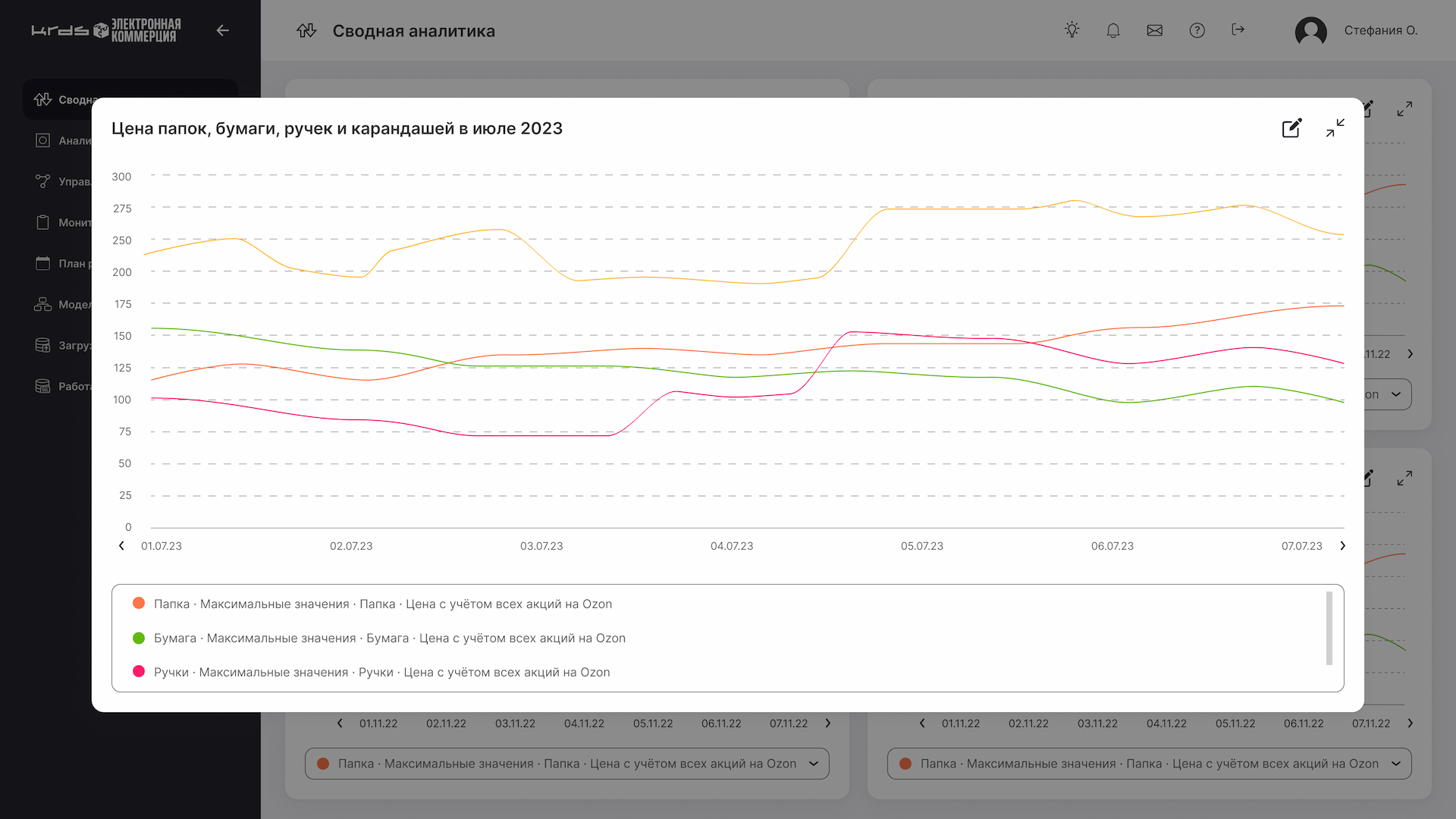This screenshot has height=819, width=1456.
Task: Go to next dates with the right chevron
Action: [1342, 546]
